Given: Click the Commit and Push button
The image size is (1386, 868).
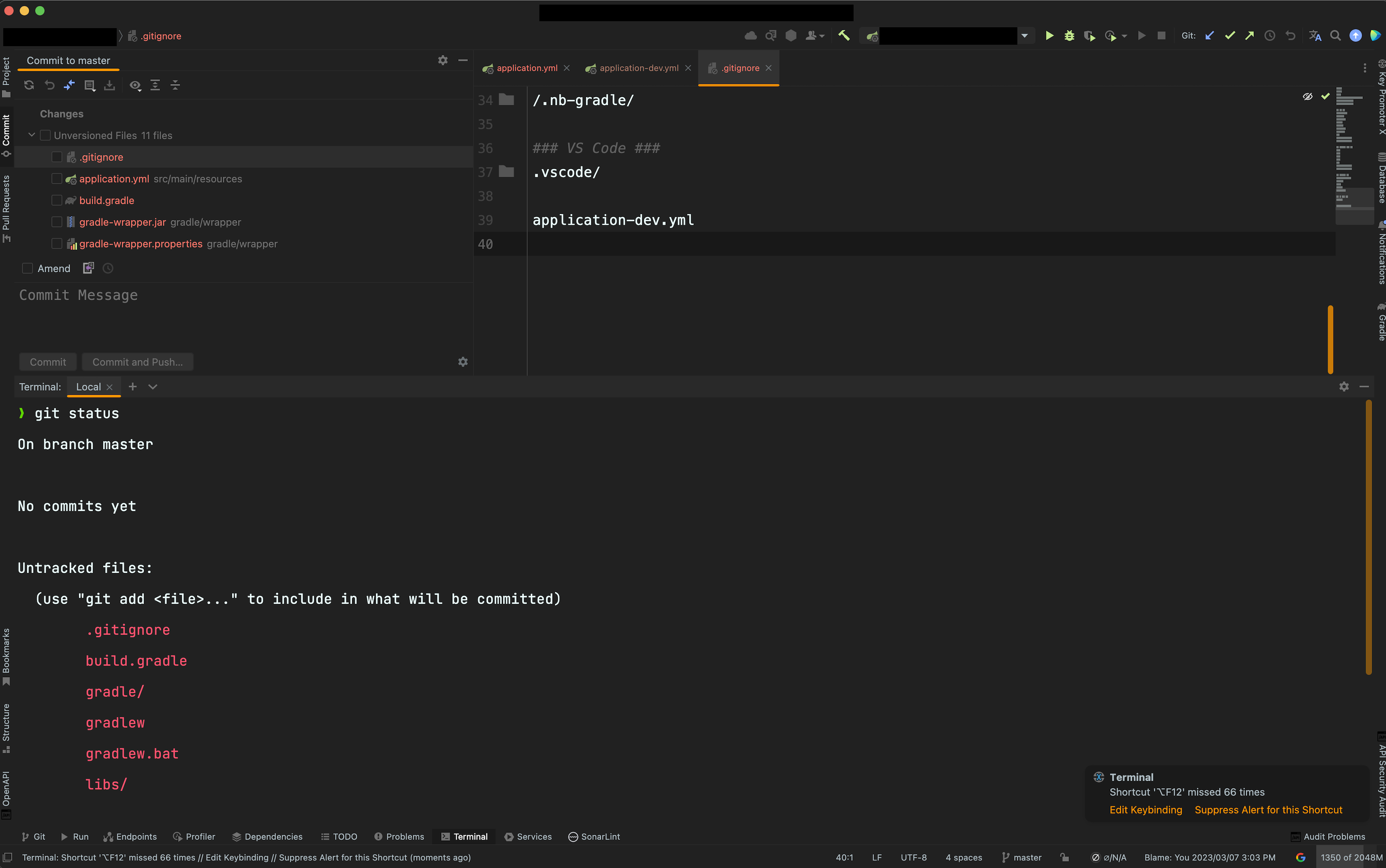Looking at the screenshot, I should [x=137, y=362].
